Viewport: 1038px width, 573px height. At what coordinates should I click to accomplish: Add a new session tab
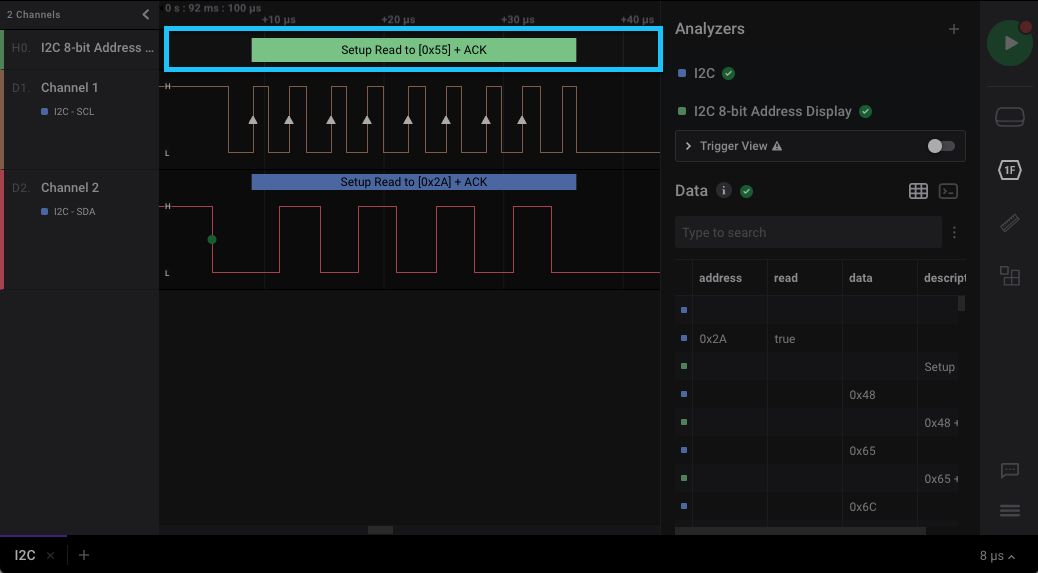point(84,555)
